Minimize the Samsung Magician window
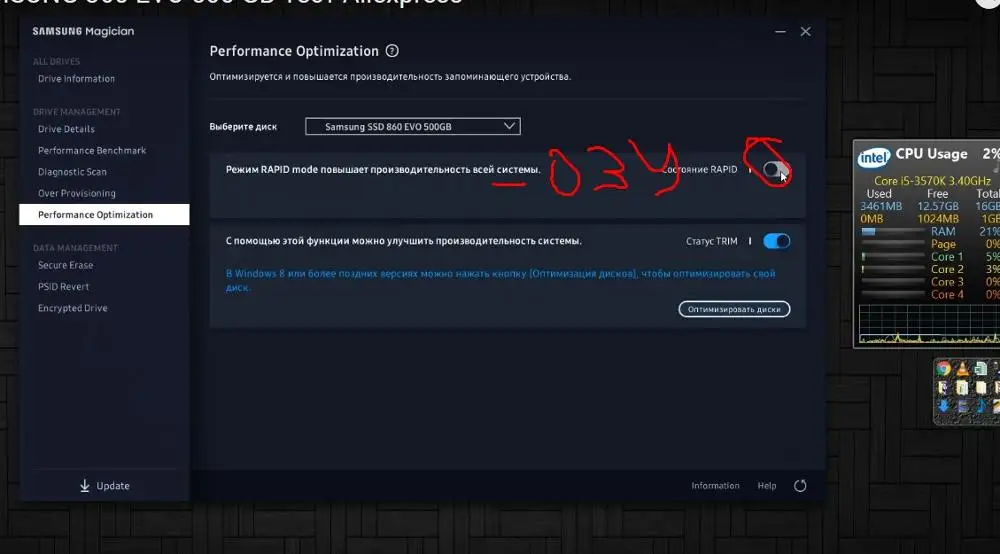Screen dimensions: 1000x554 coord(780,31)
